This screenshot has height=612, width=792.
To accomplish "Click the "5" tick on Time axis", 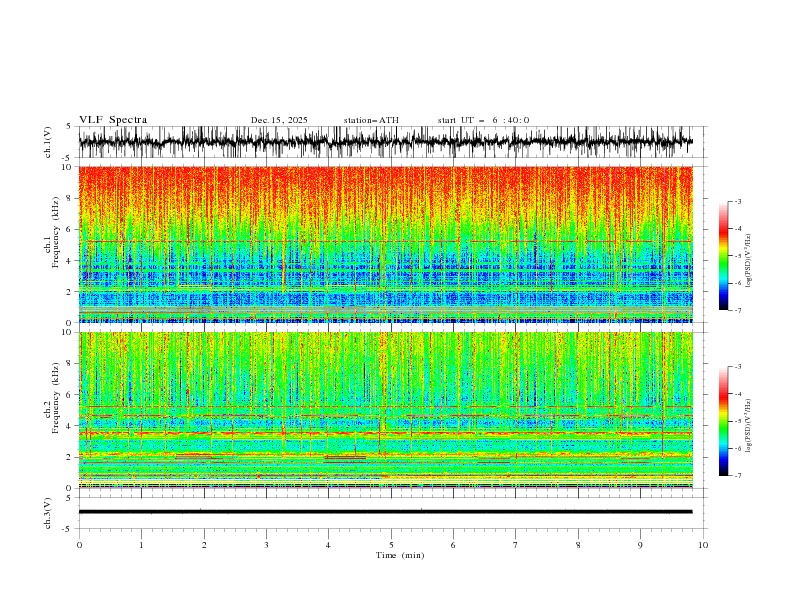I will tap(391, 545).
